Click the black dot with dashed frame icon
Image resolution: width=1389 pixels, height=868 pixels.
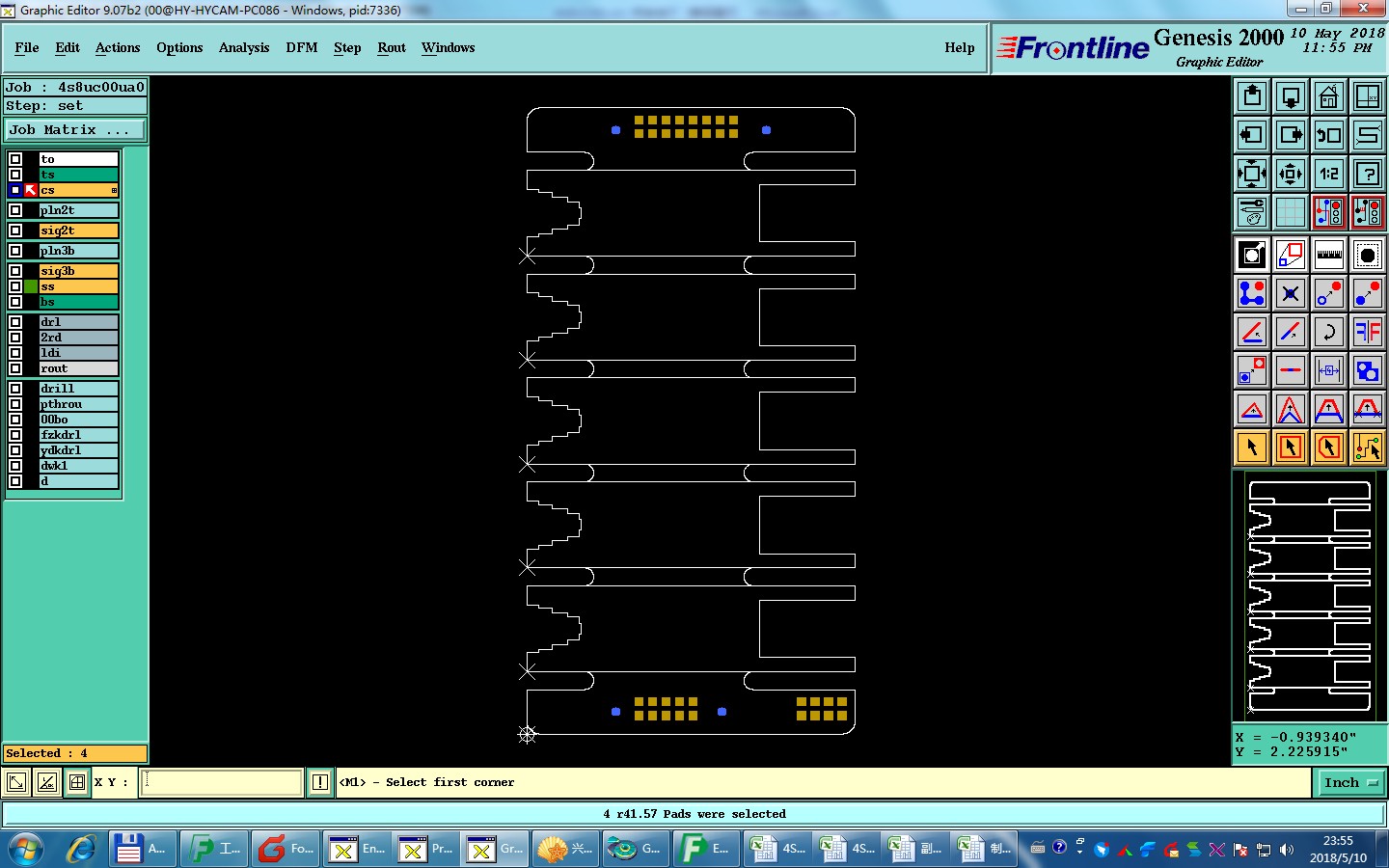[x=1368, y=255]
